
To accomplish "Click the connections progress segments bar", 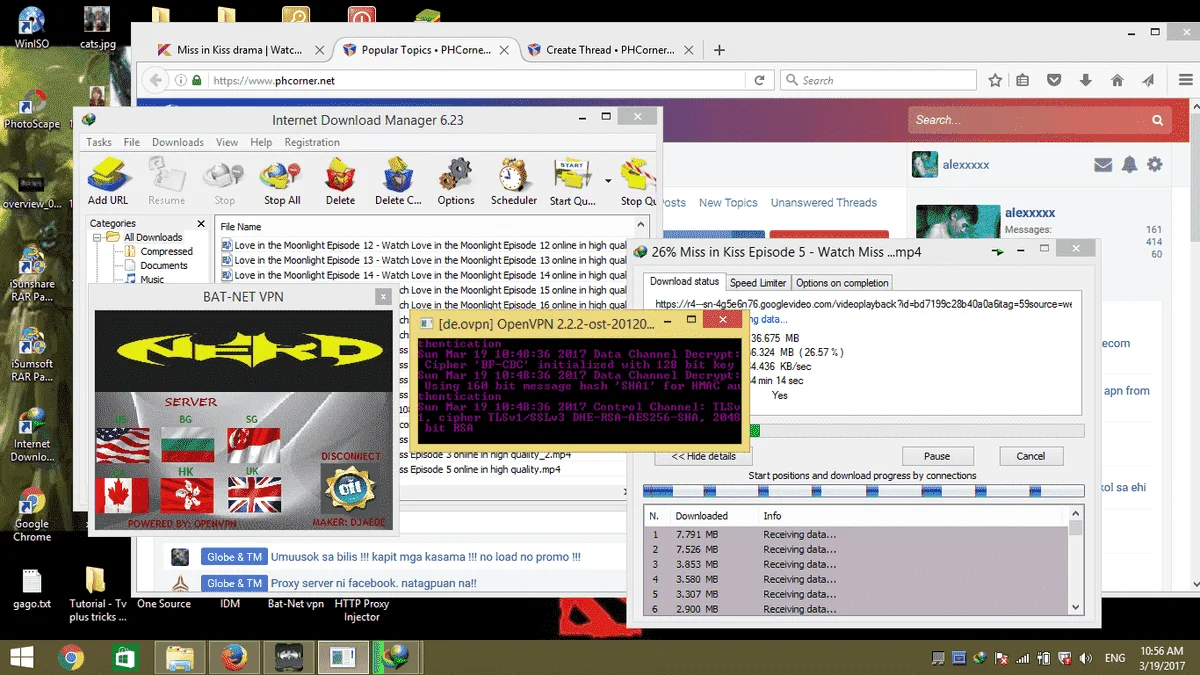I will coord(863,491).
